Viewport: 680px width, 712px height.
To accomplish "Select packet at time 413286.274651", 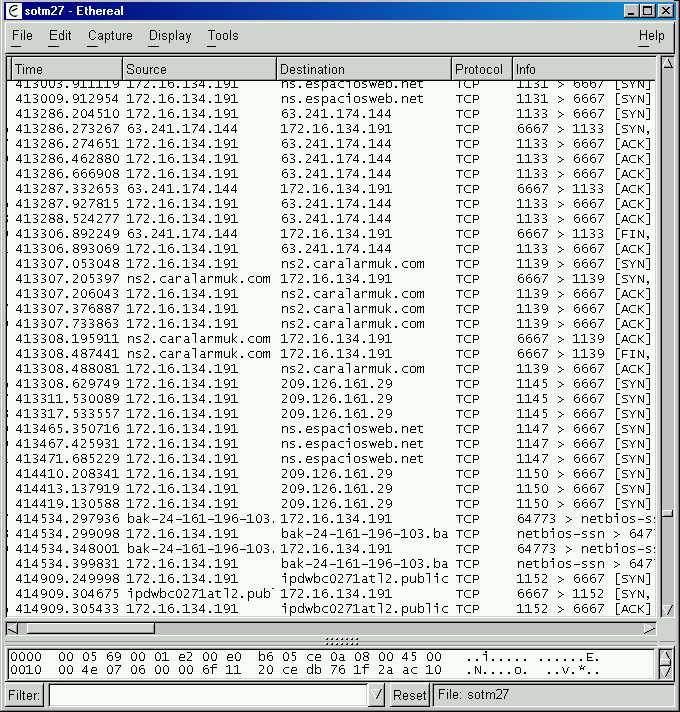I will point(331,143).
